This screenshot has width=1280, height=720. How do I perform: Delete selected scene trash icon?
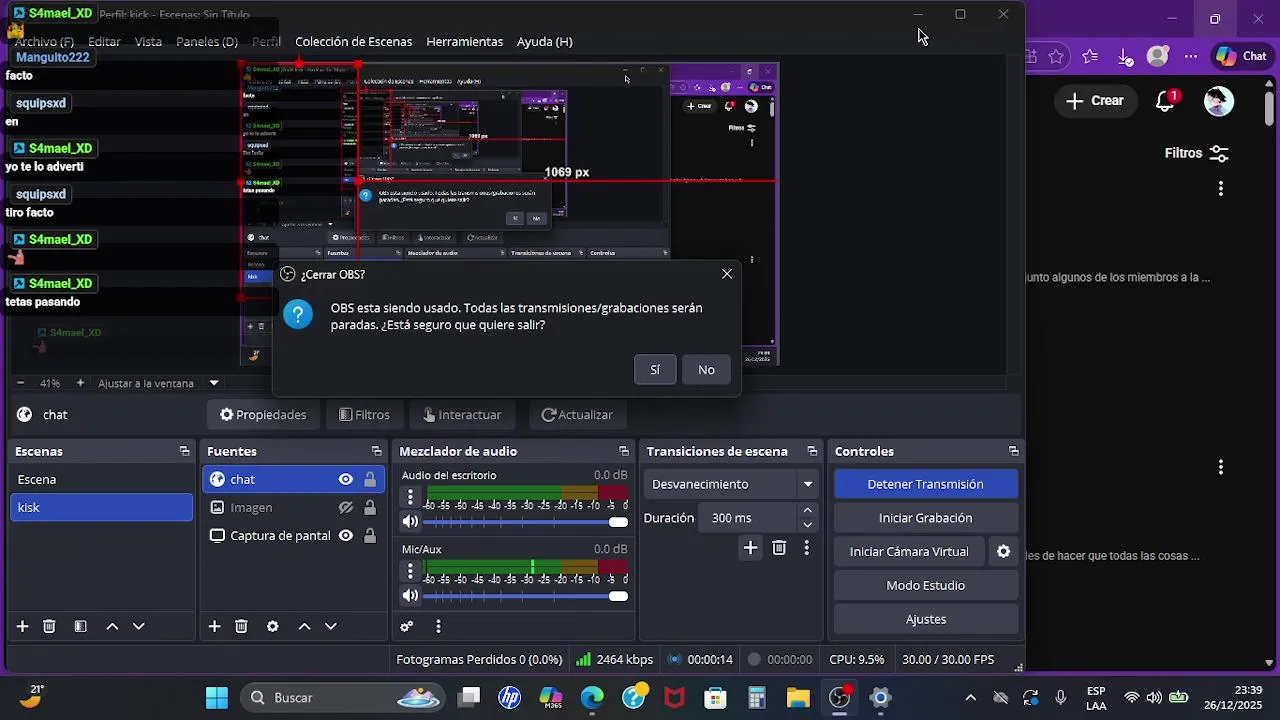49,627
